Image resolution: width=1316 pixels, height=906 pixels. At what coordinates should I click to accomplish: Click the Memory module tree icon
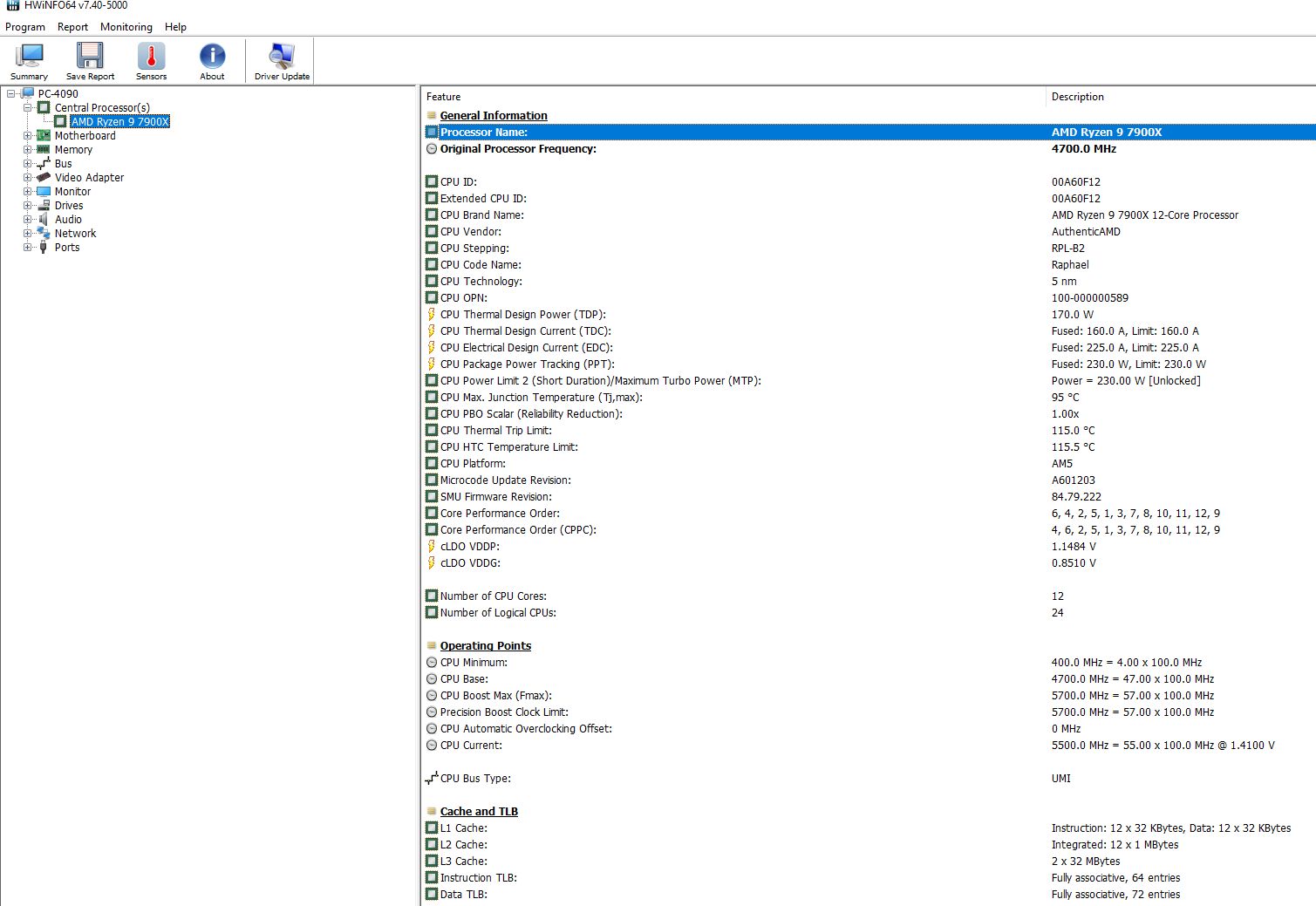44,149
